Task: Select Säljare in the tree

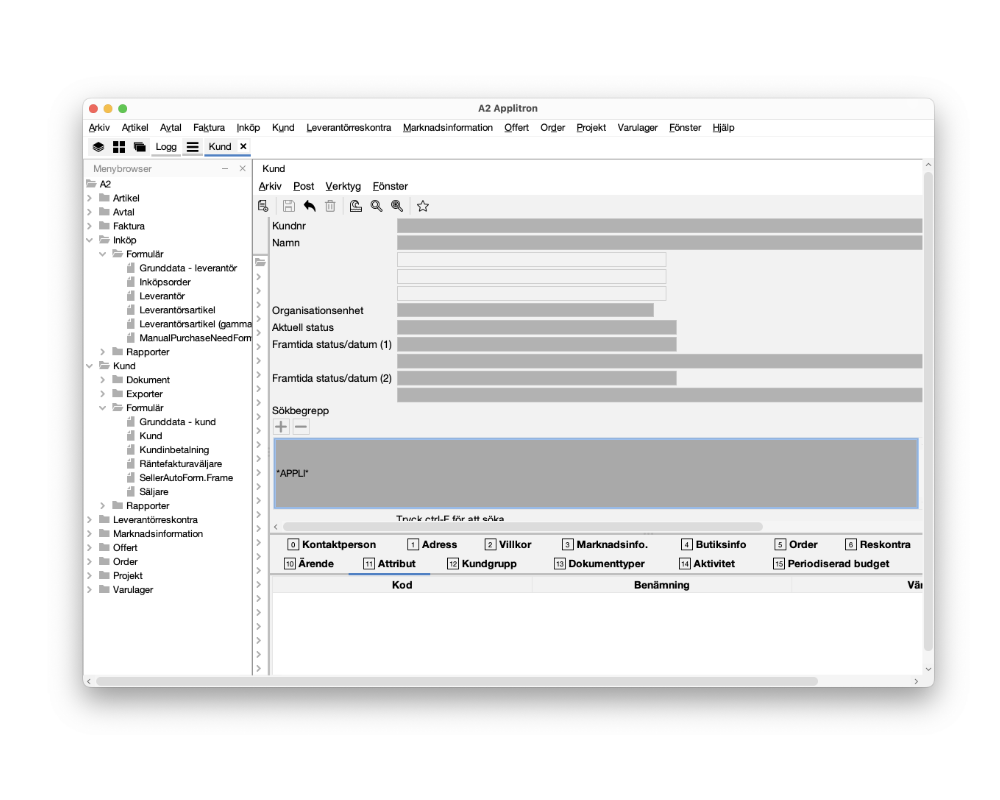Action: [x=154, y=493]
